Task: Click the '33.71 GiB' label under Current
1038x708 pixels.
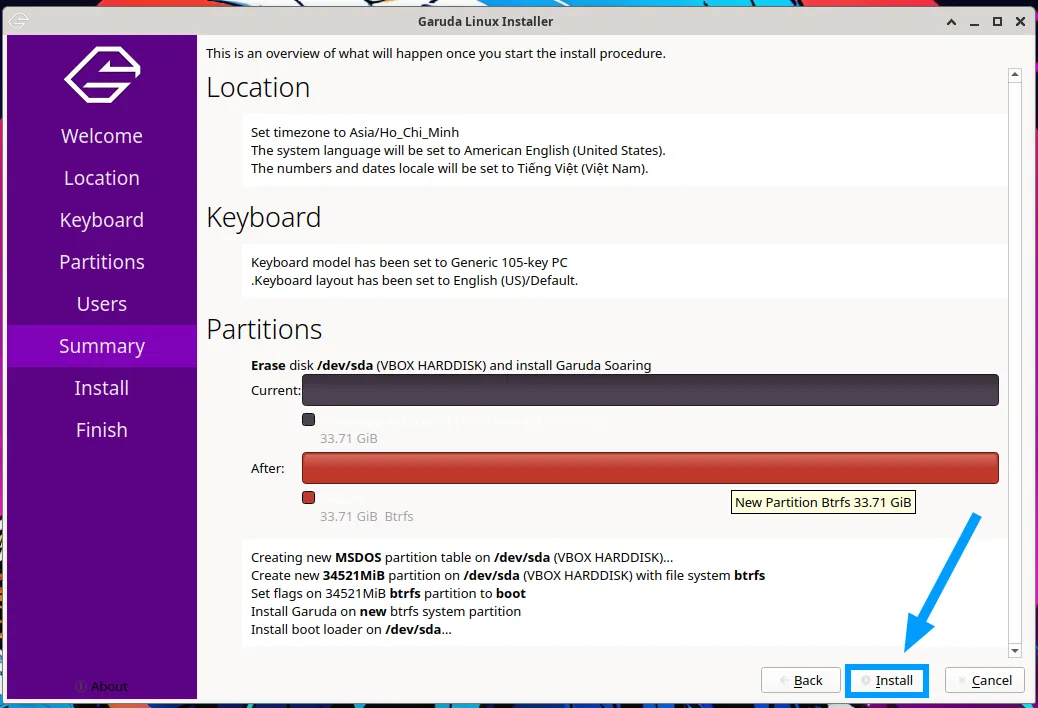Action: coord(349,438)
